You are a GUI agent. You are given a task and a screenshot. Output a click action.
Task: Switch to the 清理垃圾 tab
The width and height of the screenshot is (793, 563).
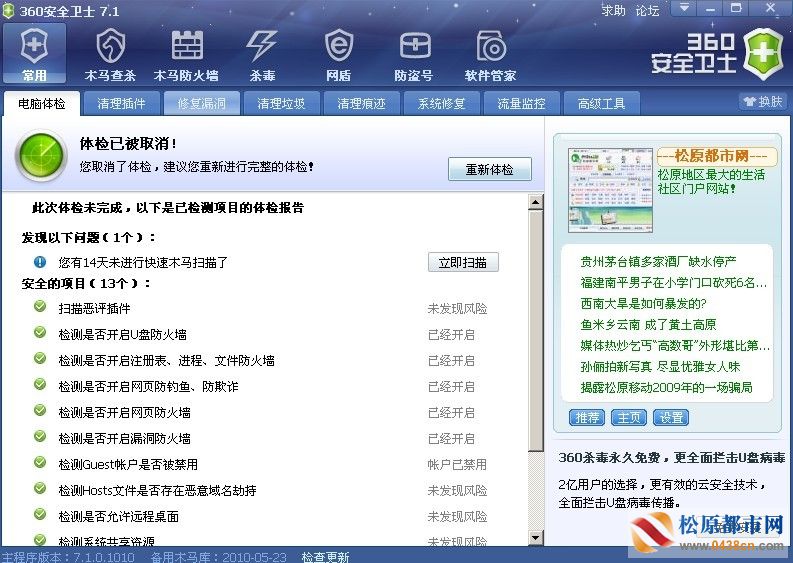coord(281,104)
